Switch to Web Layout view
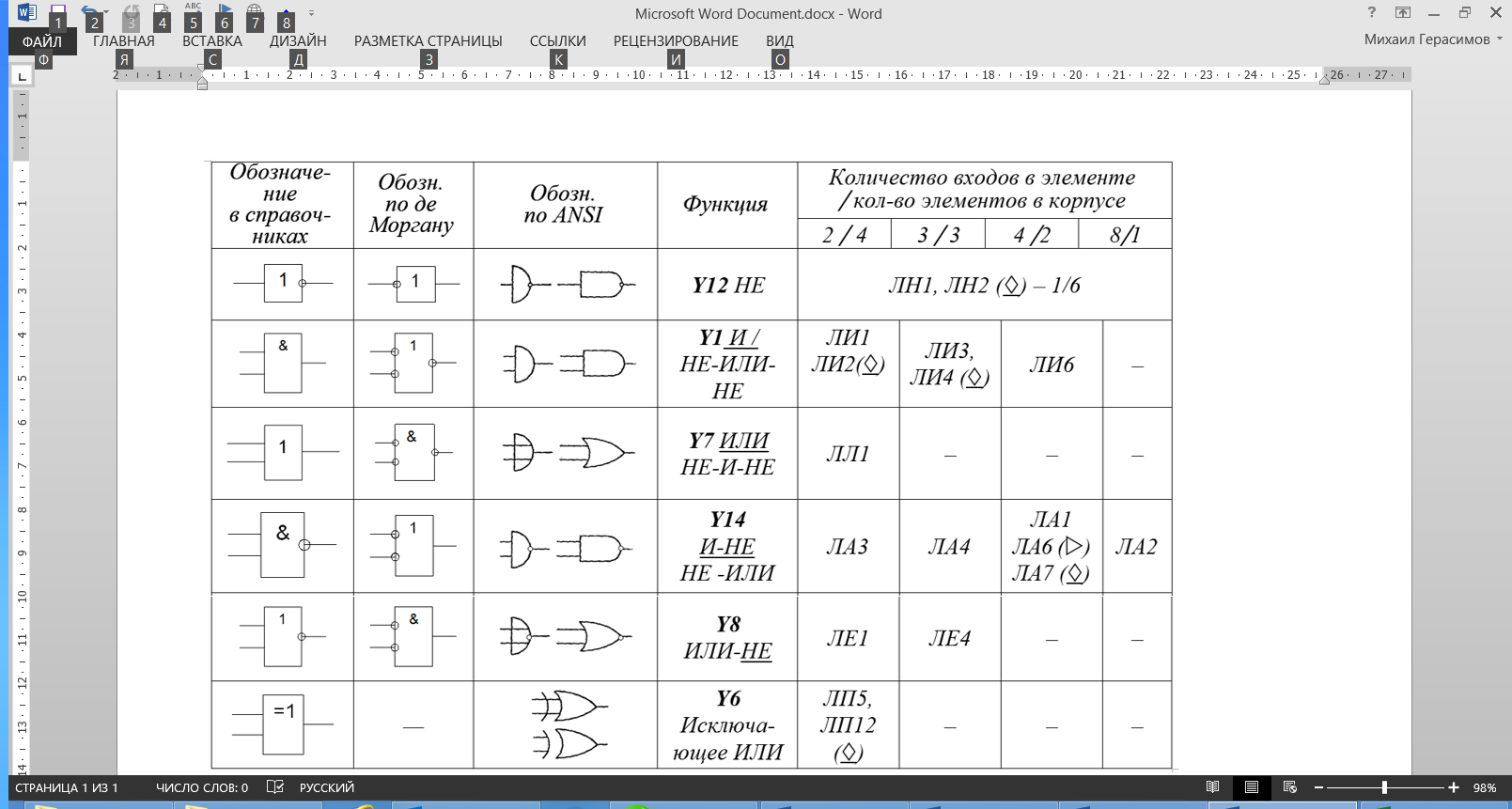The height and width of the screenshot is (809, 1512). pos(1289,787)
